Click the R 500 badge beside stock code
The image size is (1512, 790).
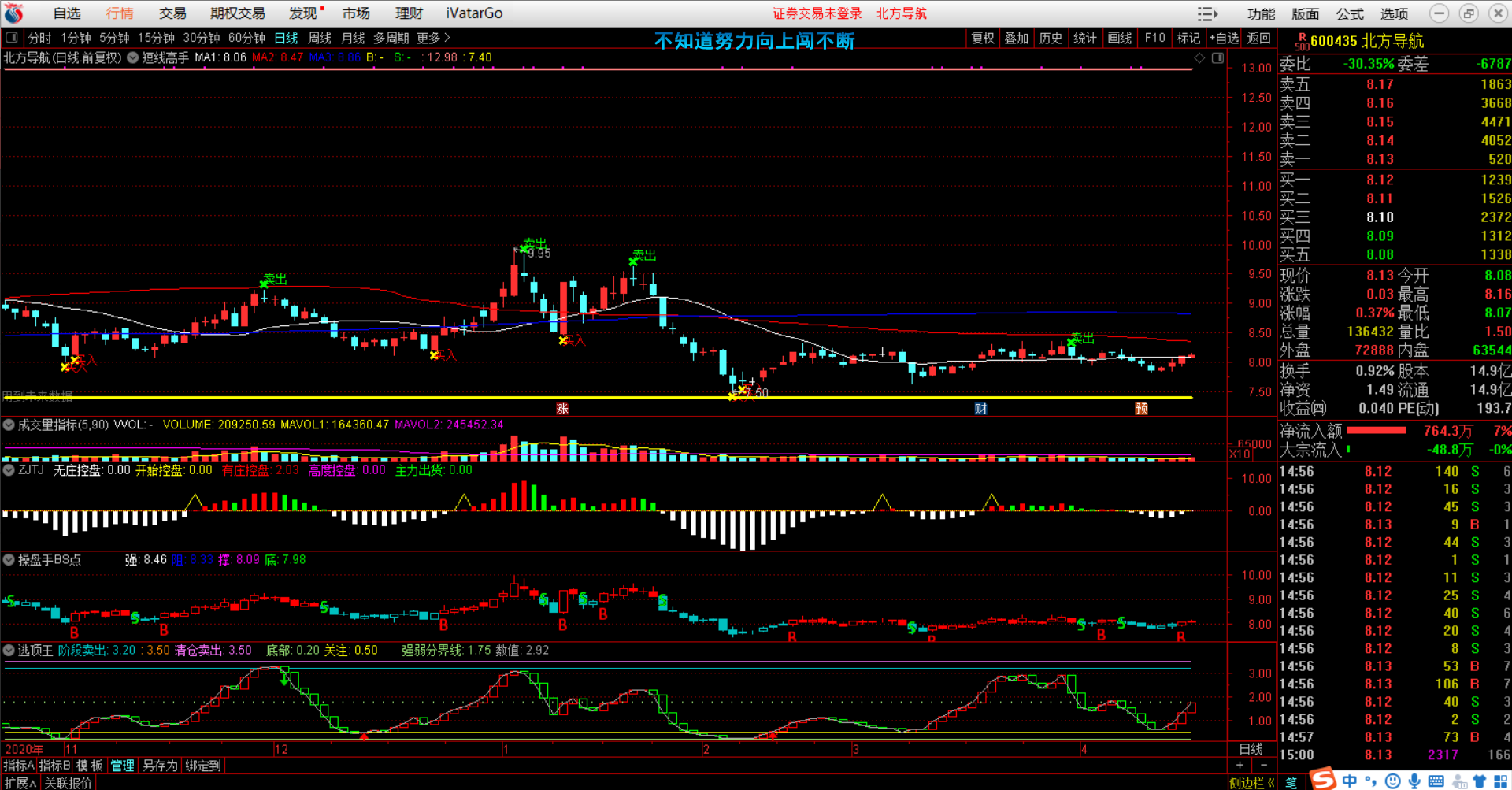click(1302, 41)
